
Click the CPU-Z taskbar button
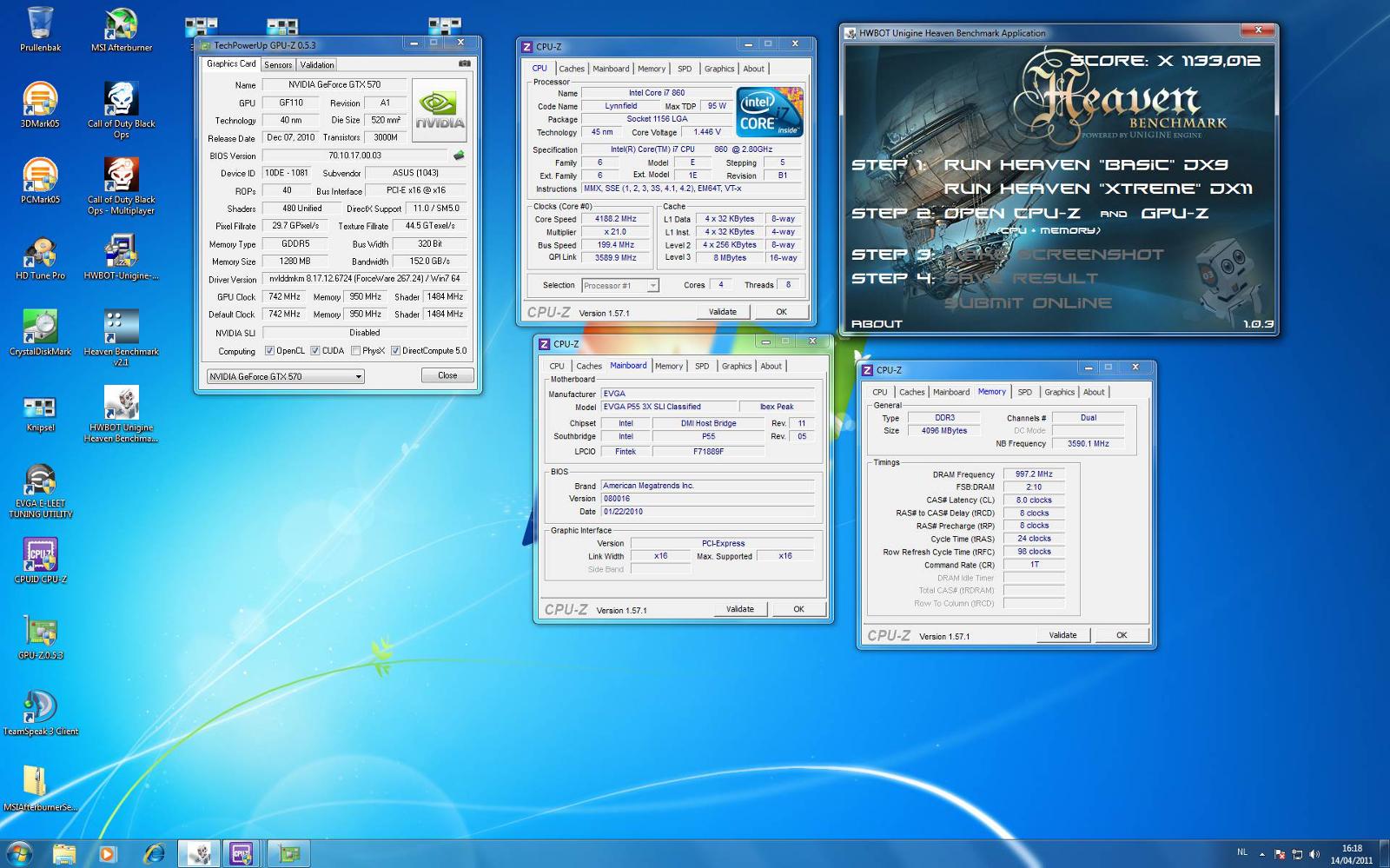tap(242, 854)
